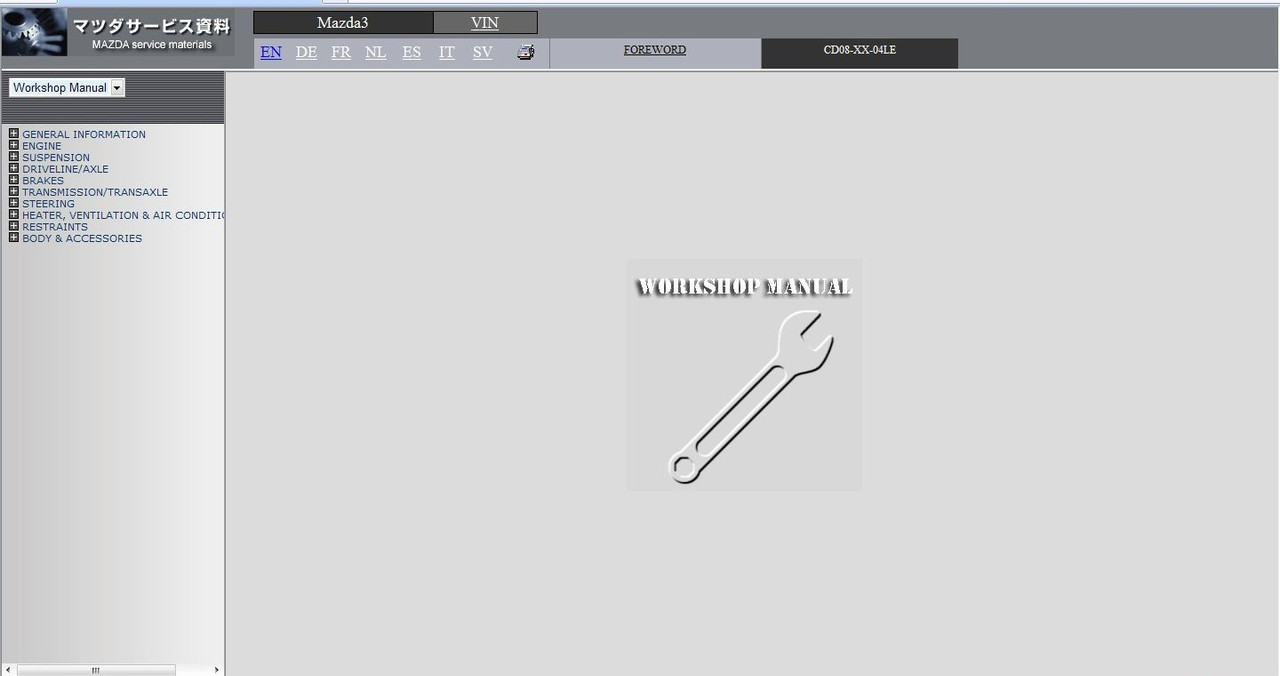1280x676 pixels.
Task: Switch language to IT
Action: click(x=447, y=52)
